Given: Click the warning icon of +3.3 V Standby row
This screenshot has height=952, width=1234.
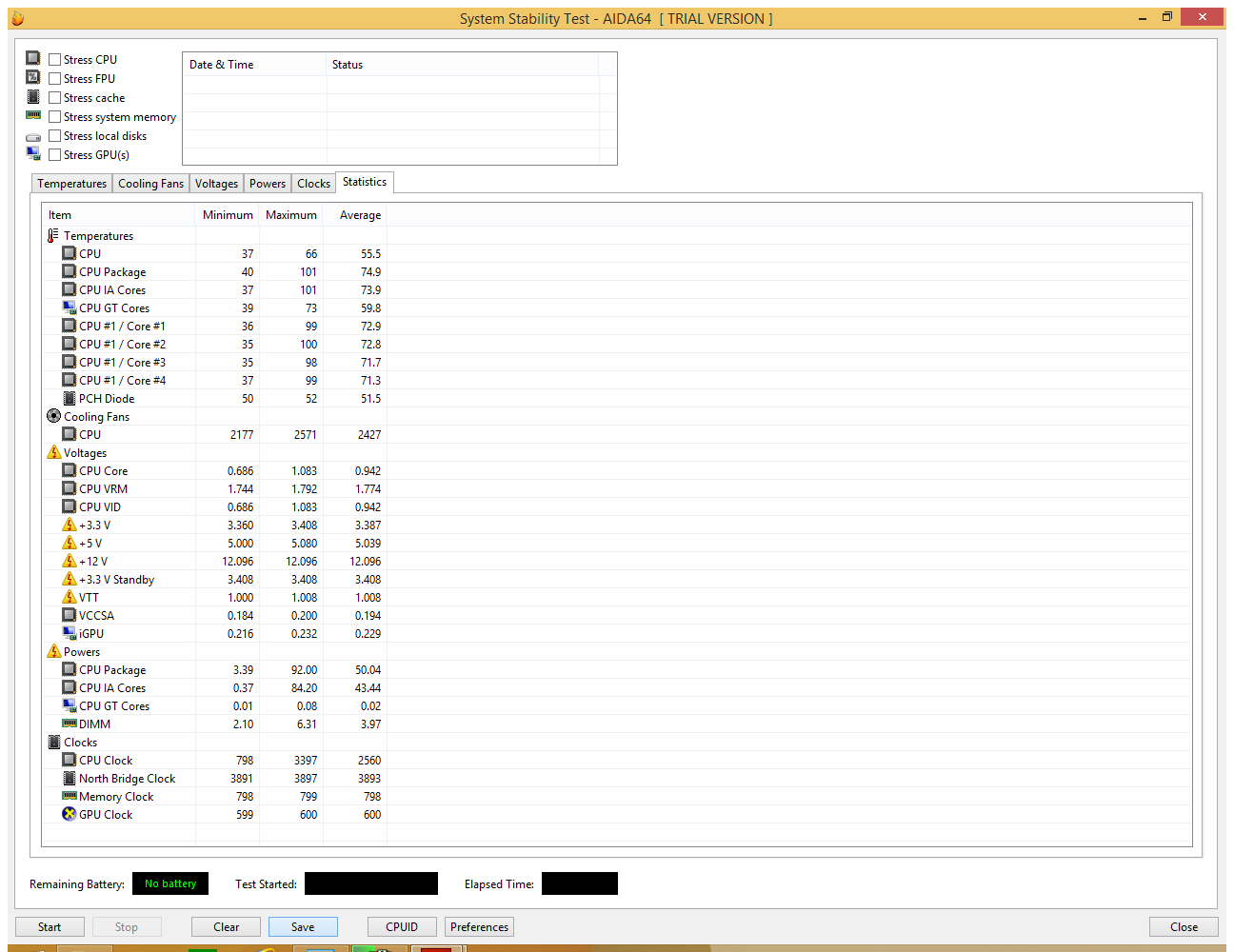Looking at the screenshot, I should coord(69,579).
